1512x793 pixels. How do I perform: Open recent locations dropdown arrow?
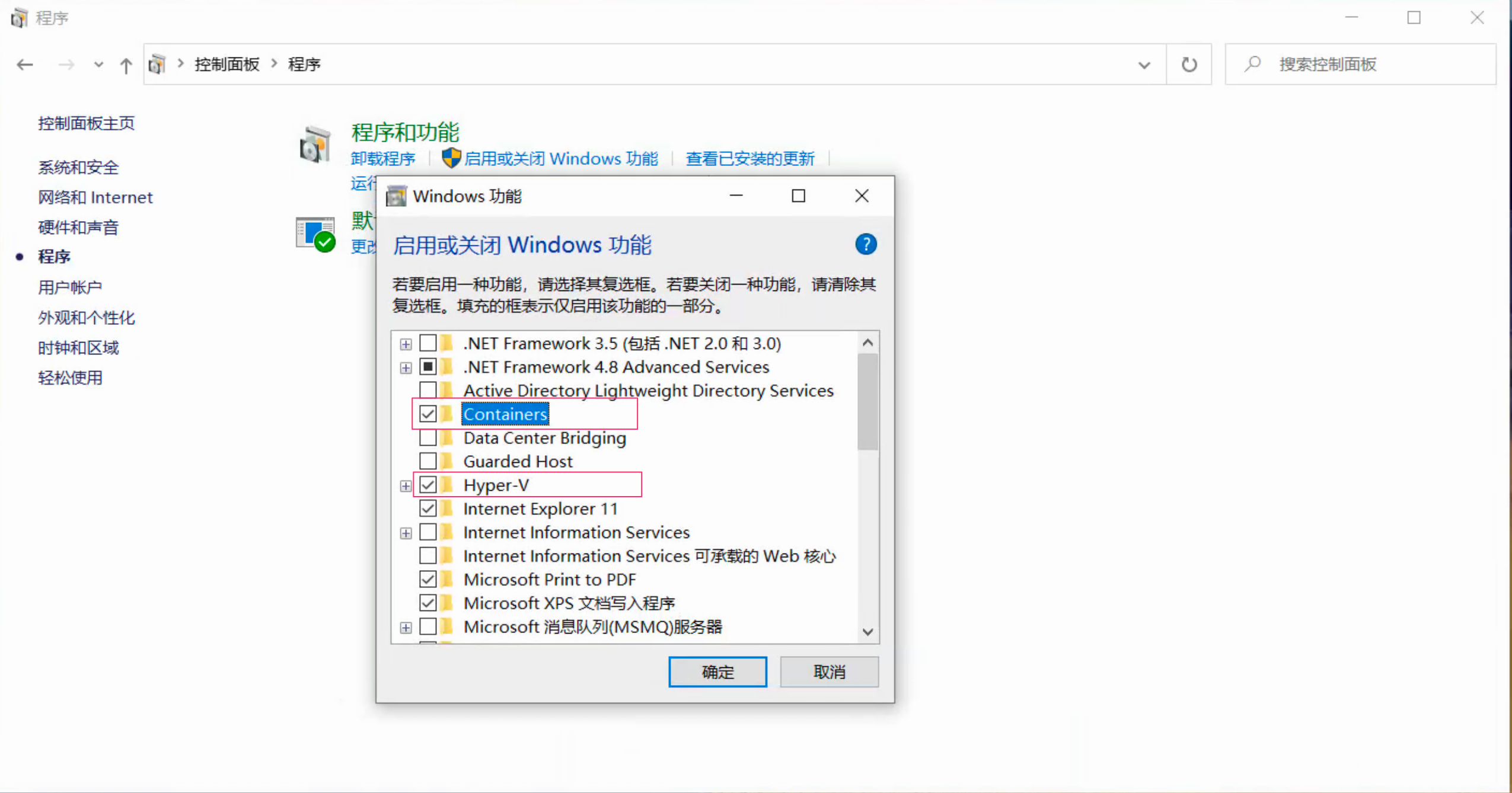[x=98, y=65]
